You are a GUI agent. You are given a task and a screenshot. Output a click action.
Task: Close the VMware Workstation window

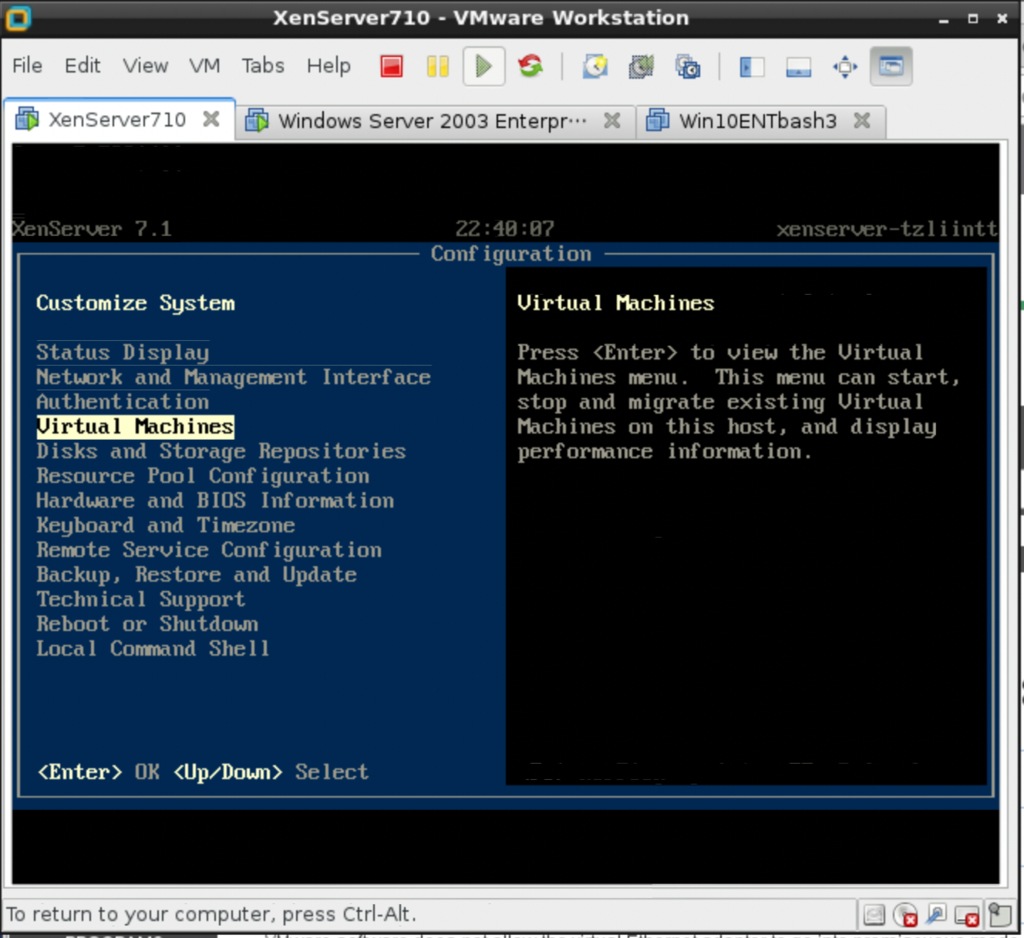tap(1002, 19)
